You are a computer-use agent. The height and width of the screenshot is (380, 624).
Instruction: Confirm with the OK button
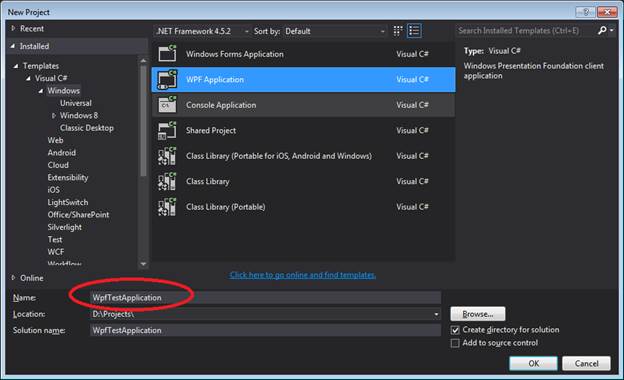coord(533,363)
